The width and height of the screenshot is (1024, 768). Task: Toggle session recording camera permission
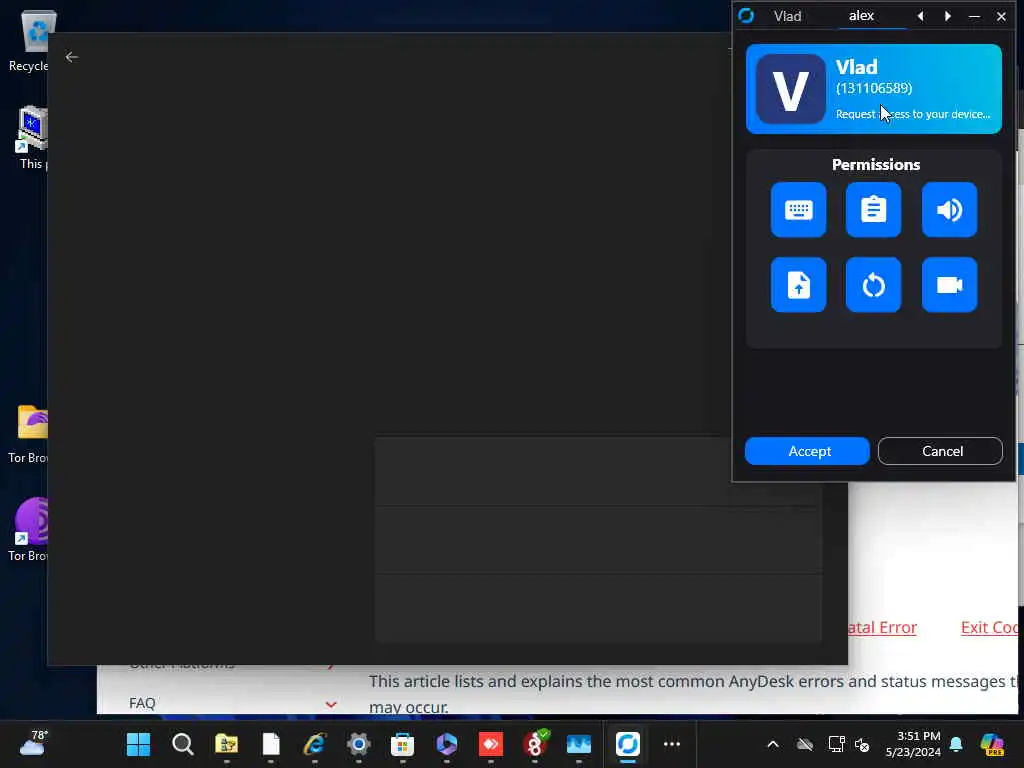949,285
